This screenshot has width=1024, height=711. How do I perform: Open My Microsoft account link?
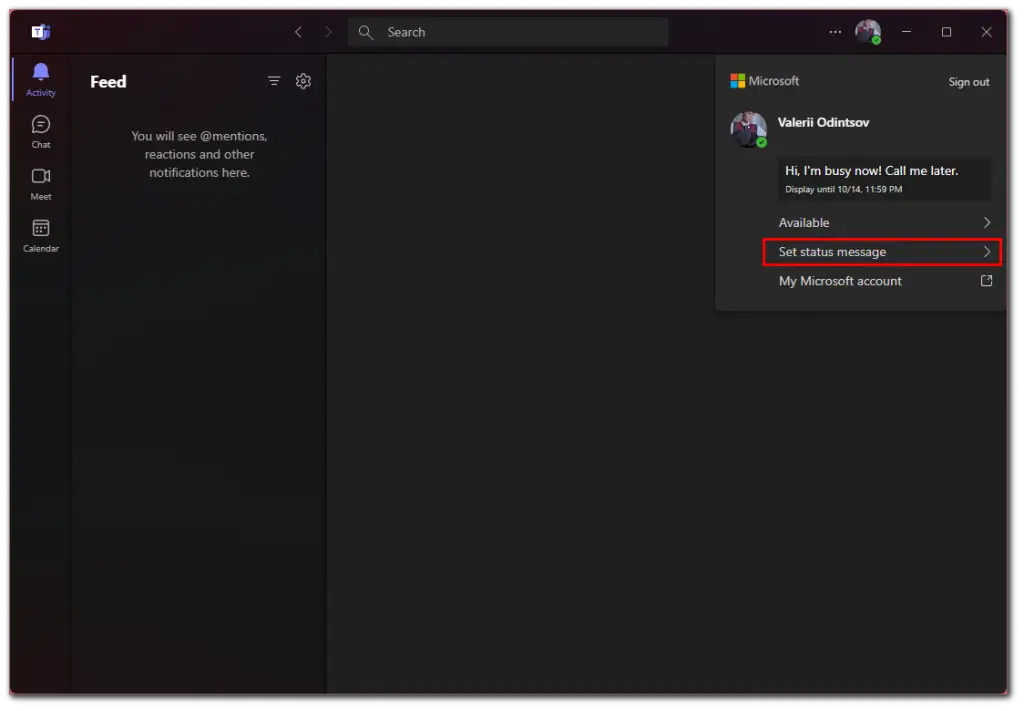coord(840,281)
